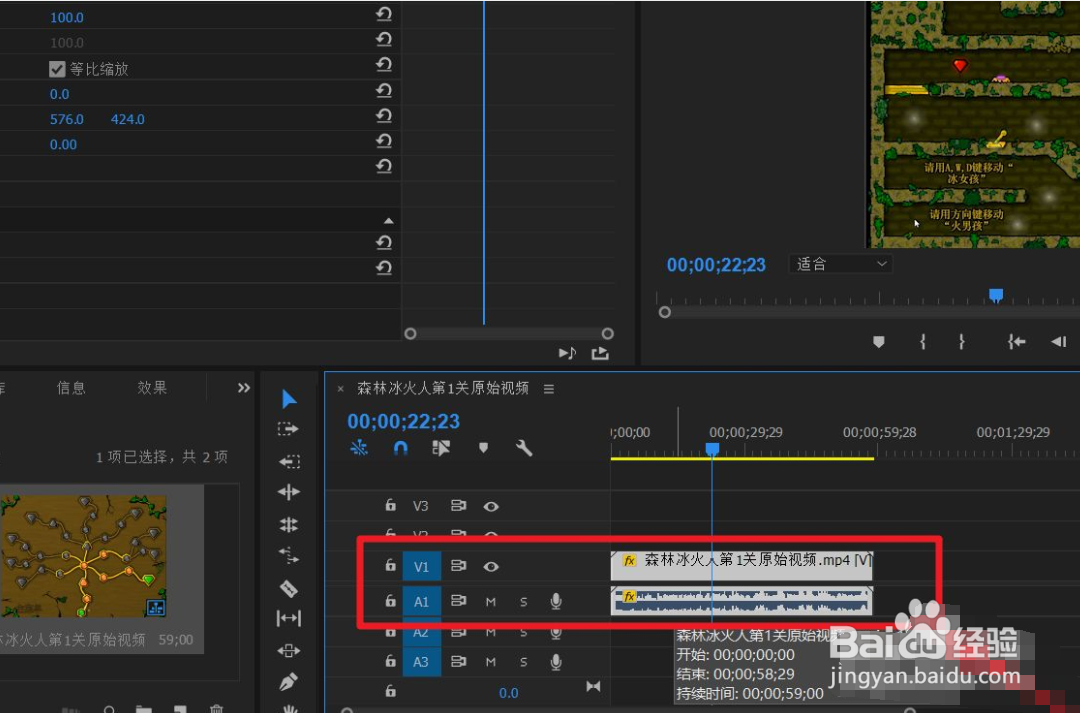Switch to the 信息 tab
Viewport: 1080px width, 713px height.
tap(71, 388)
